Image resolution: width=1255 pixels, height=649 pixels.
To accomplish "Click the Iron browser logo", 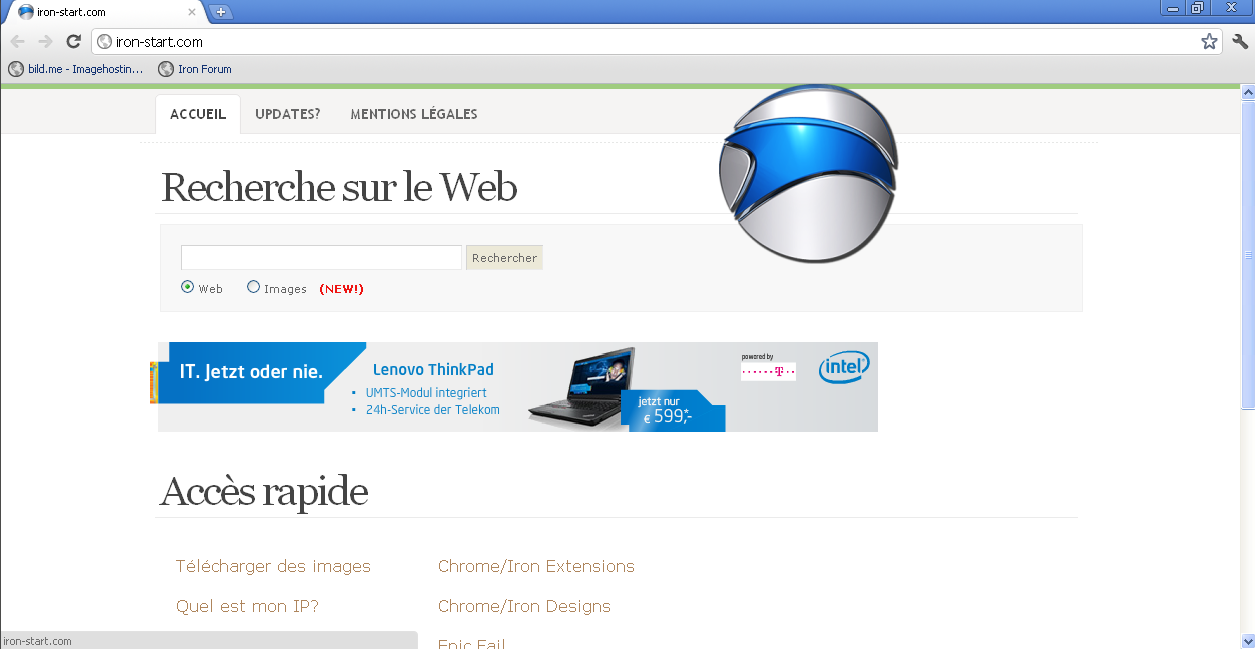I will 808,173.
